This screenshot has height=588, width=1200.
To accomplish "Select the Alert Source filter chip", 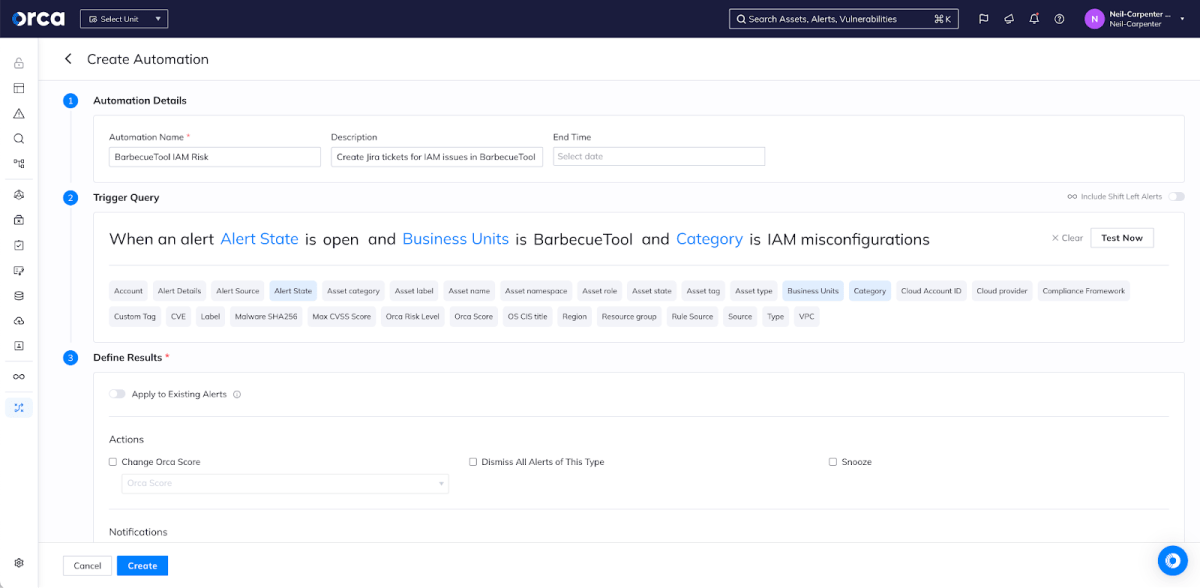I will tap(238, 291).
